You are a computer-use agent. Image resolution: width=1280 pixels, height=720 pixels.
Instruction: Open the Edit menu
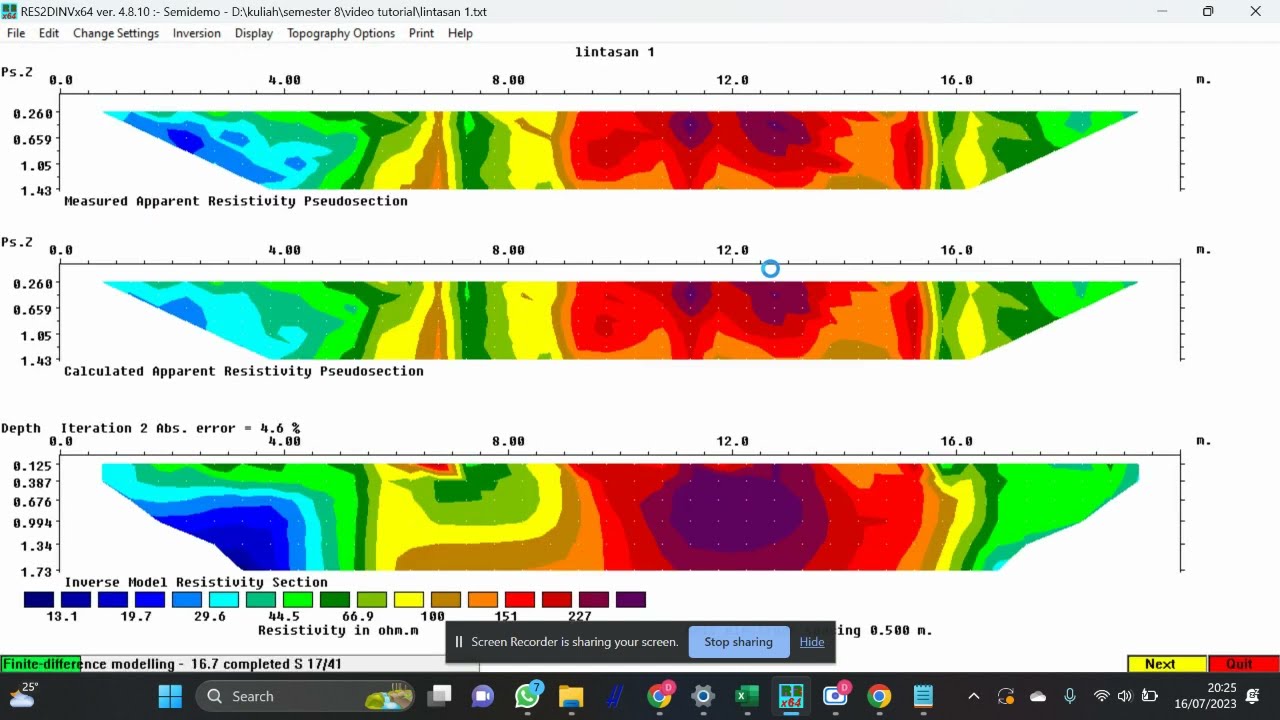[x=49, y=33]
